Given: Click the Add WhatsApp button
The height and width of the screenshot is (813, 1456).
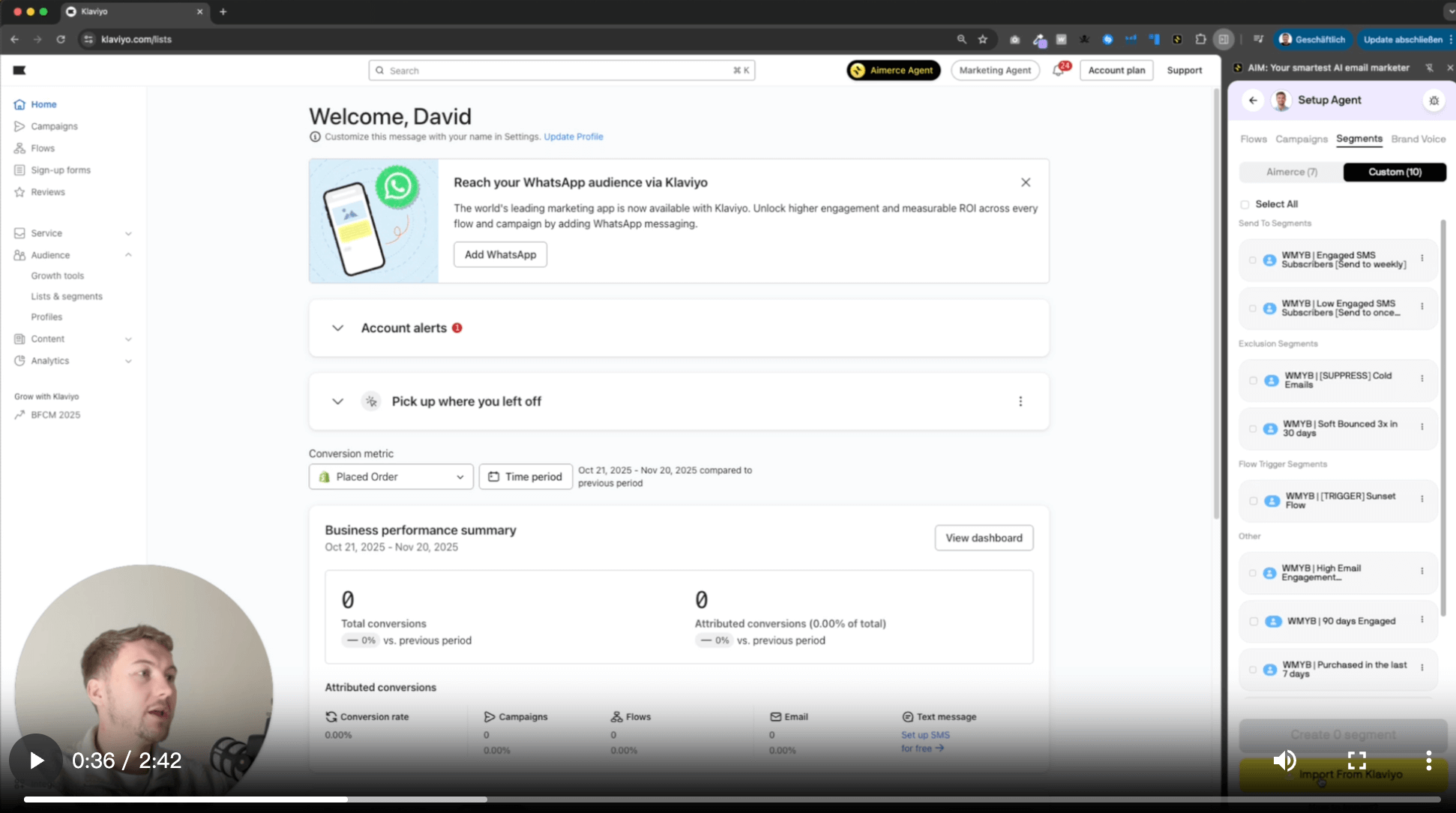Looking at the screenshot, I should (499, 254).
